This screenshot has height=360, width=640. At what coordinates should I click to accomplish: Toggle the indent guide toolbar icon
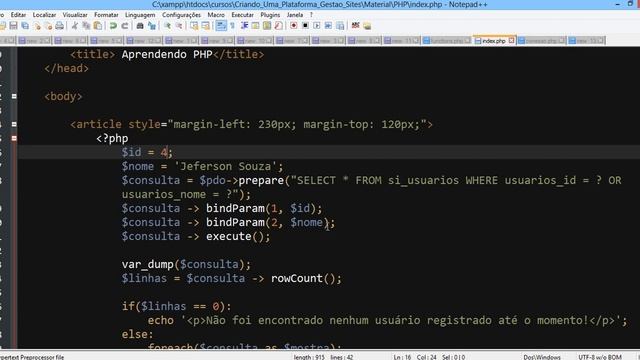tap(244, 26)
